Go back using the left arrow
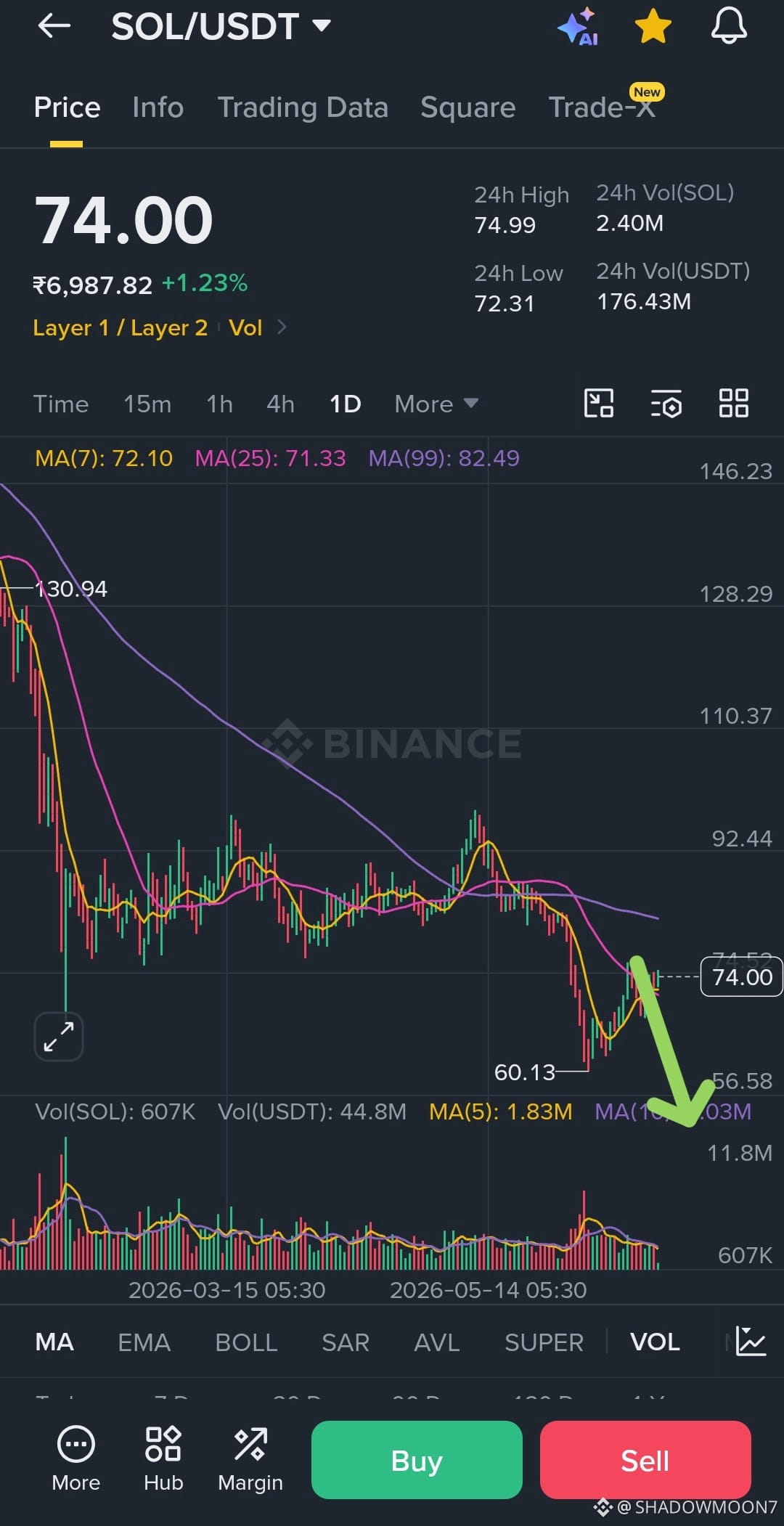 click(x=54, y=27)
